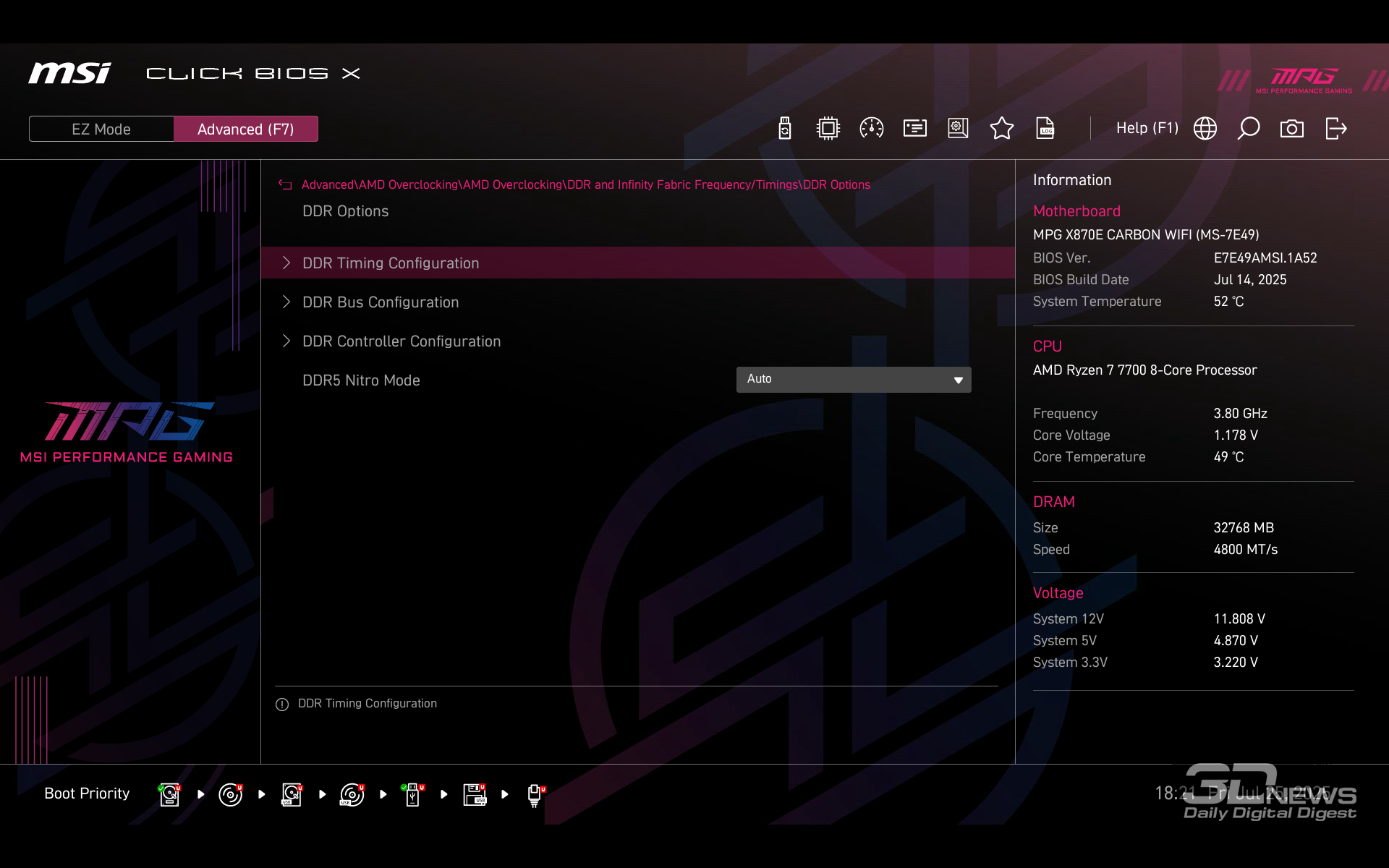
Task: Select the USB floppy boot device icon
Action: (475, 794)
